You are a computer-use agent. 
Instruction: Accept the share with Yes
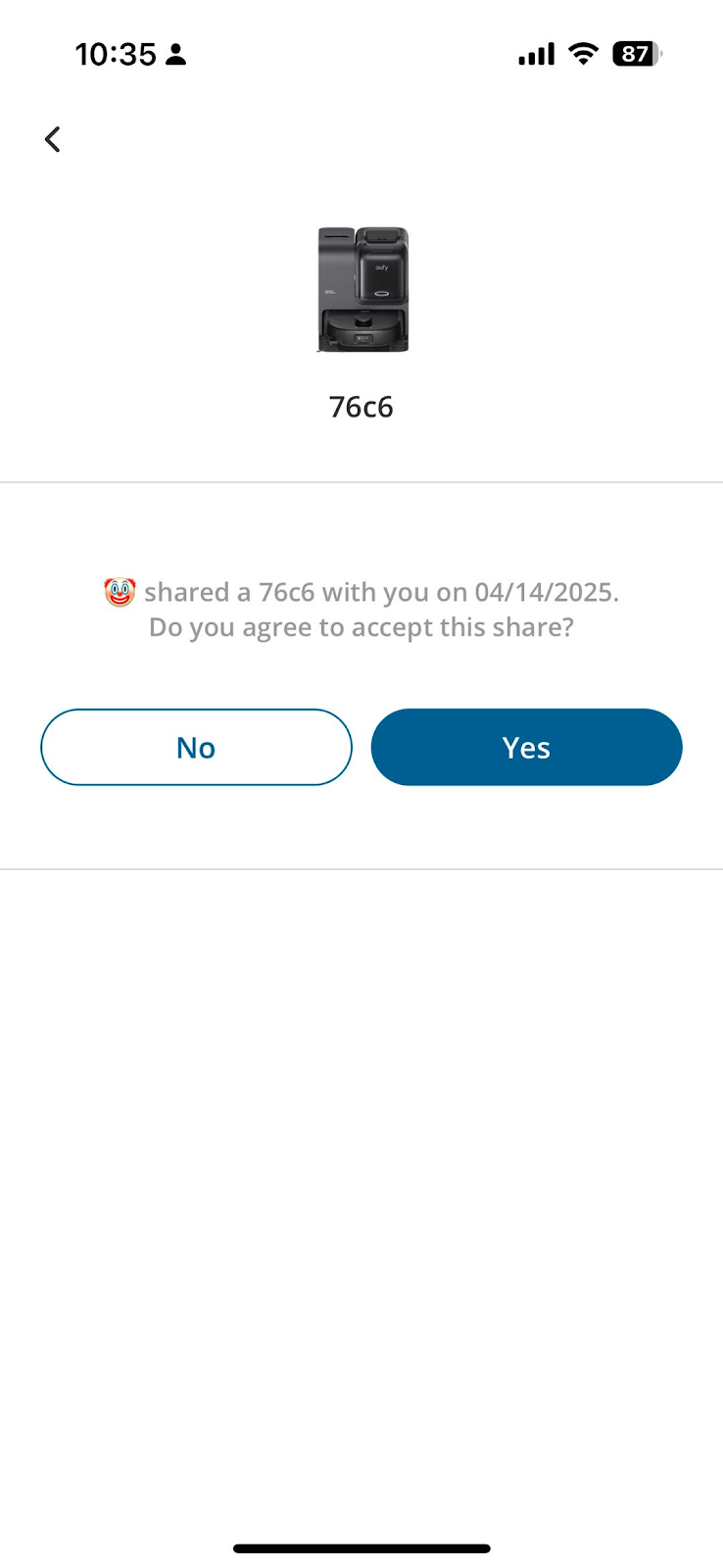tap(526, 747)
